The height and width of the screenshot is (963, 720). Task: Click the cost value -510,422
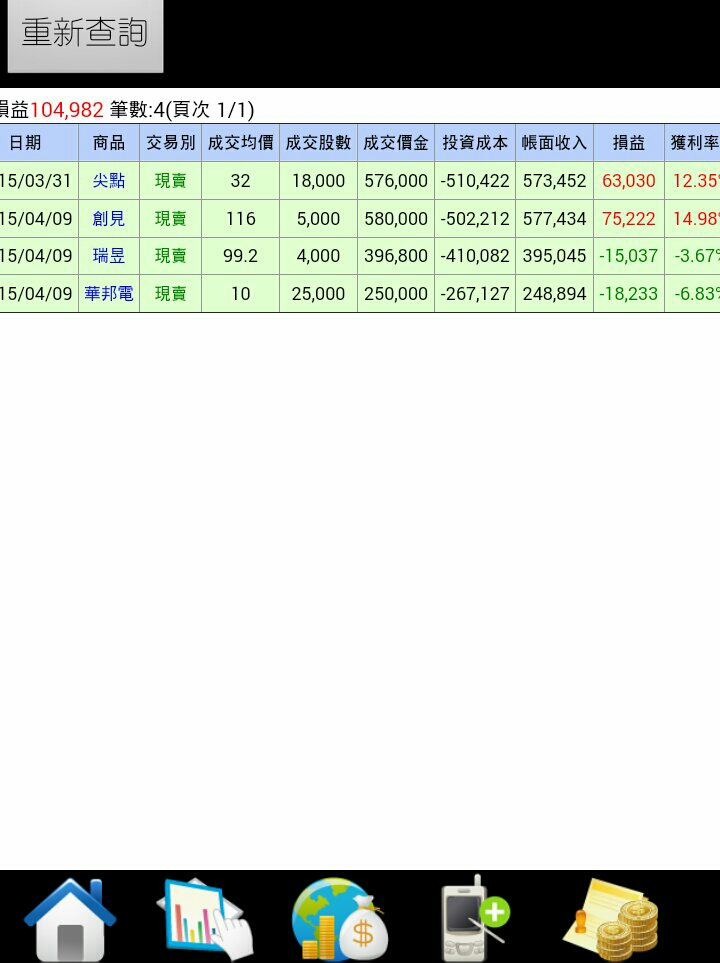[x=475, y=181]
